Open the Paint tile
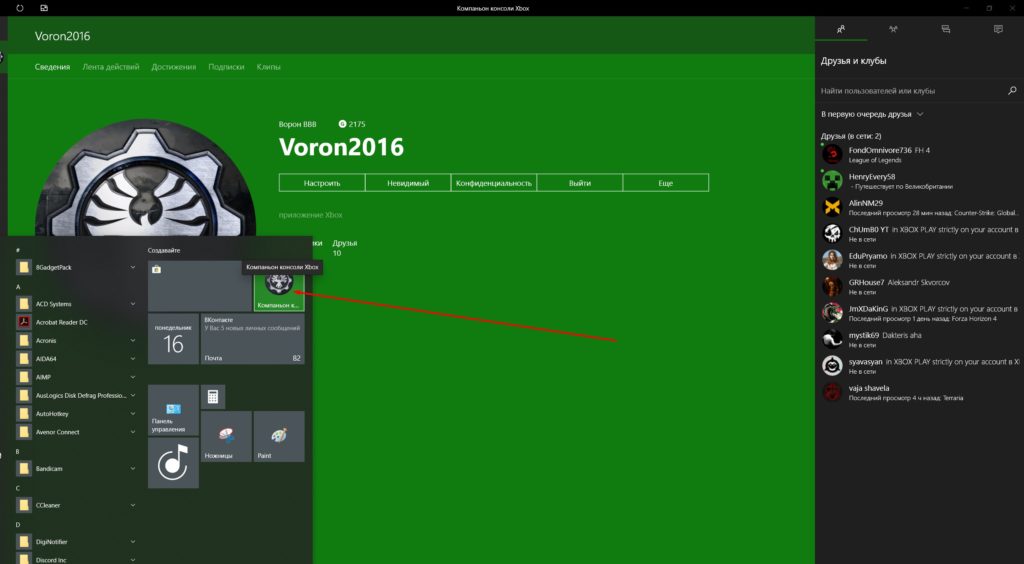Screen dimensions: 1024x564 [x=279, y=437]
